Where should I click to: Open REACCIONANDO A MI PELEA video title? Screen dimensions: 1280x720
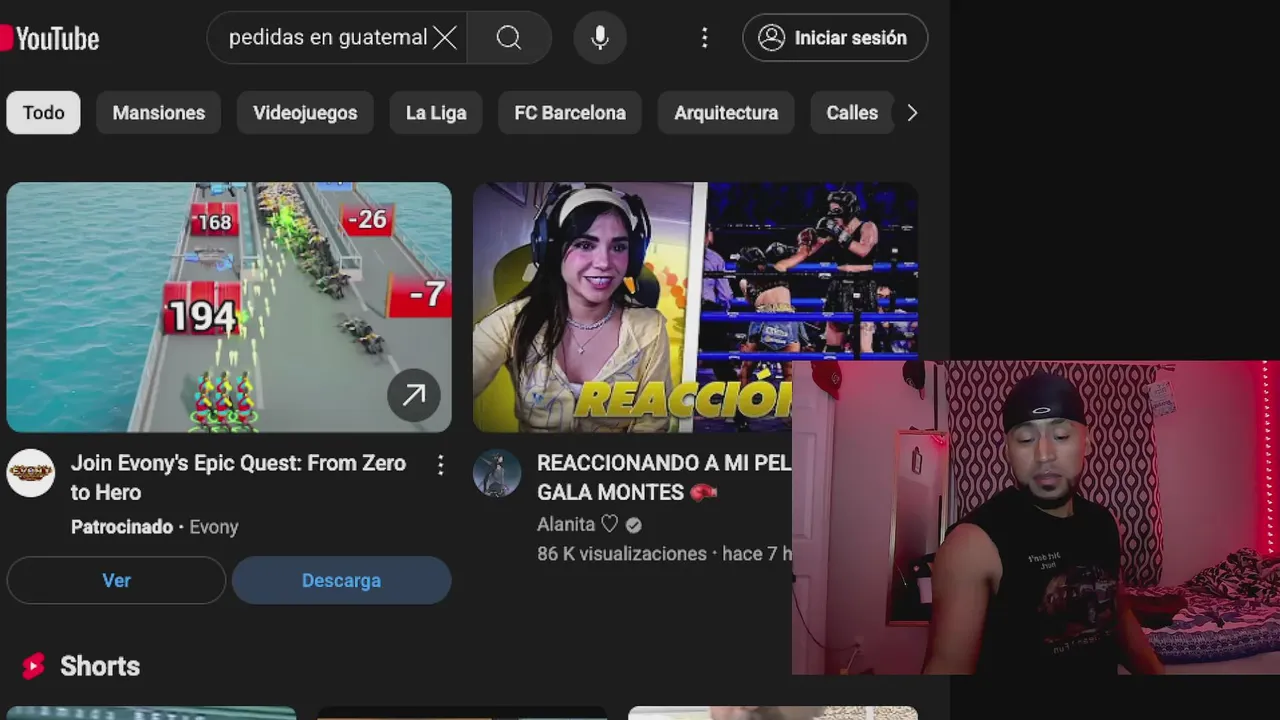(x=664, y=477)
